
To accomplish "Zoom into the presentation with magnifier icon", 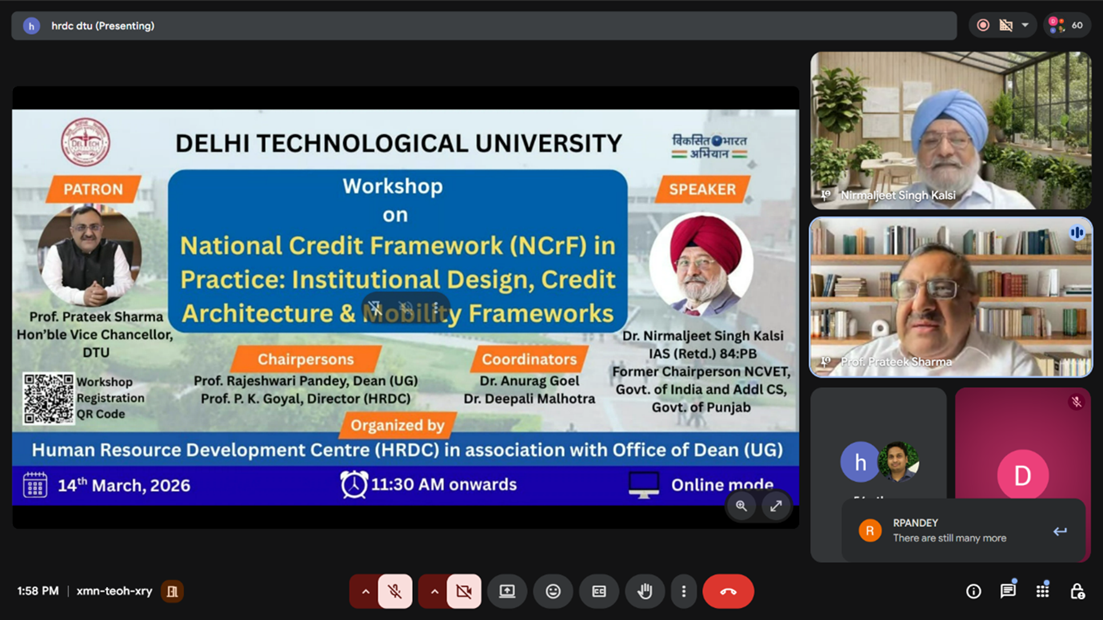I will [x=741, y=506].
